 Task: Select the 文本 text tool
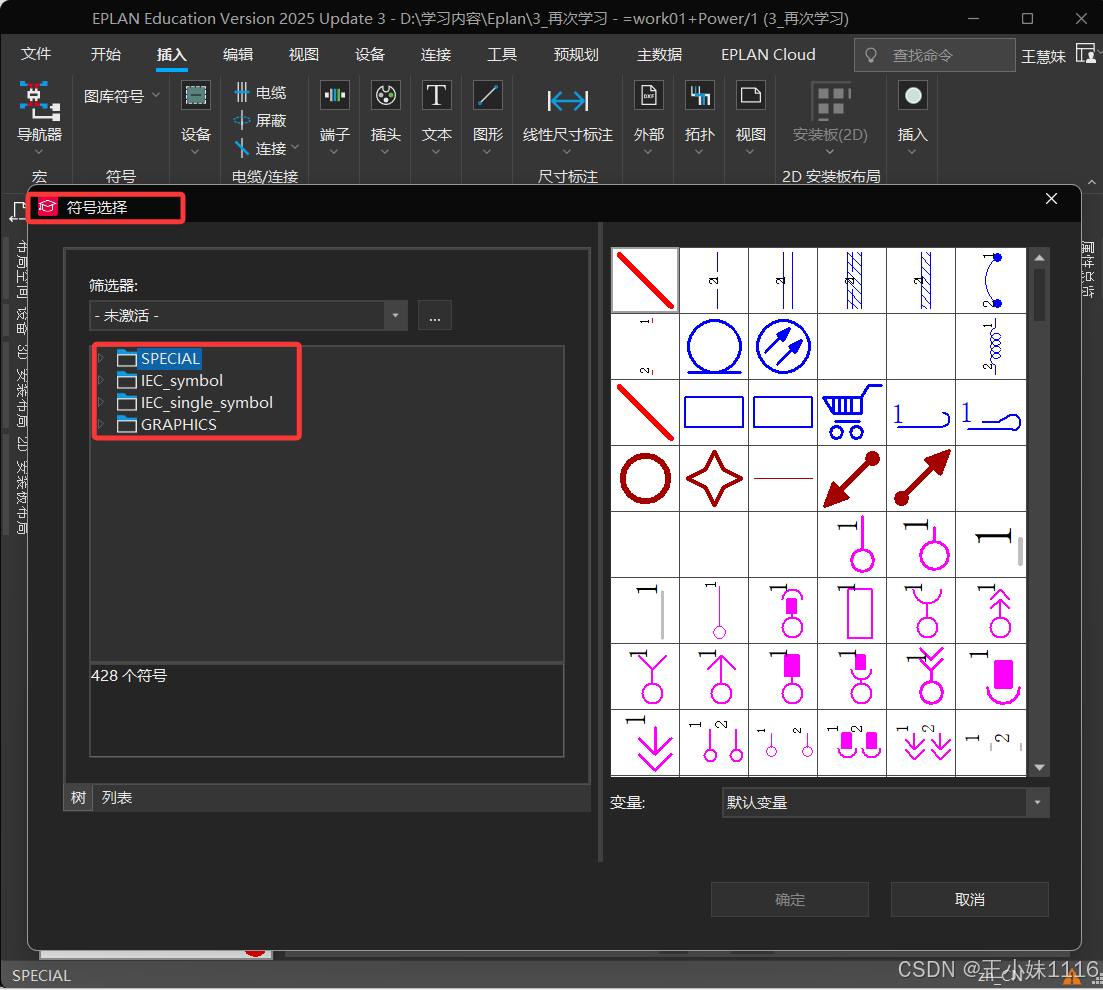click(436, 96)
